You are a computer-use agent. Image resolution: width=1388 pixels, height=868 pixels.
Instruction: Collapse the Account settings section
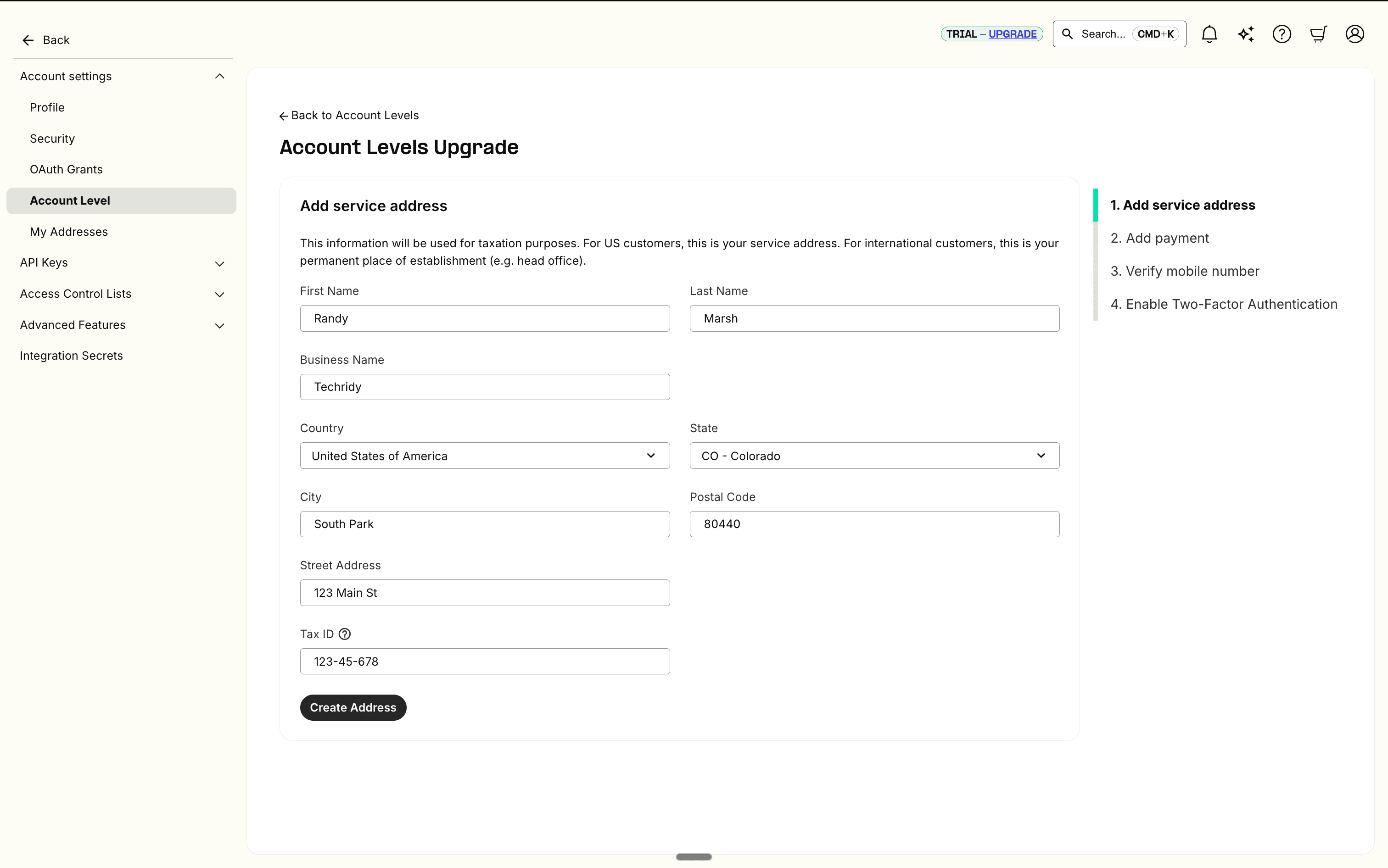pos(219,76)
